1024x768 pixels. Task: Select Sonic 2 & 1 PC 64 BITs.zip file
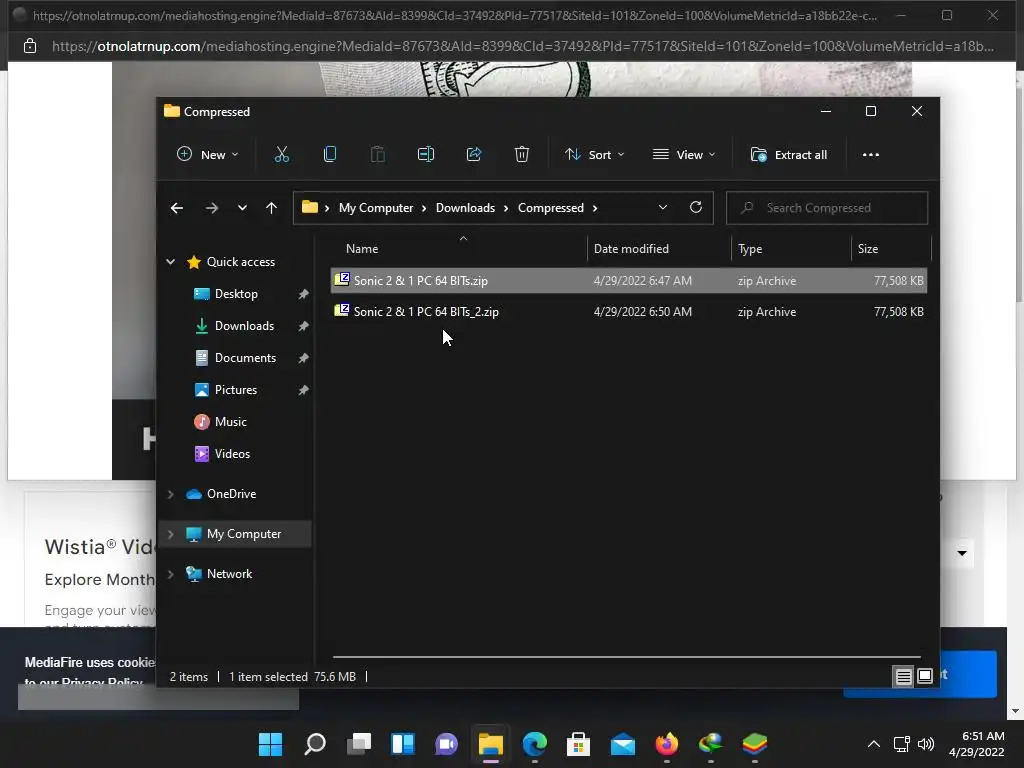click(629, 281)
